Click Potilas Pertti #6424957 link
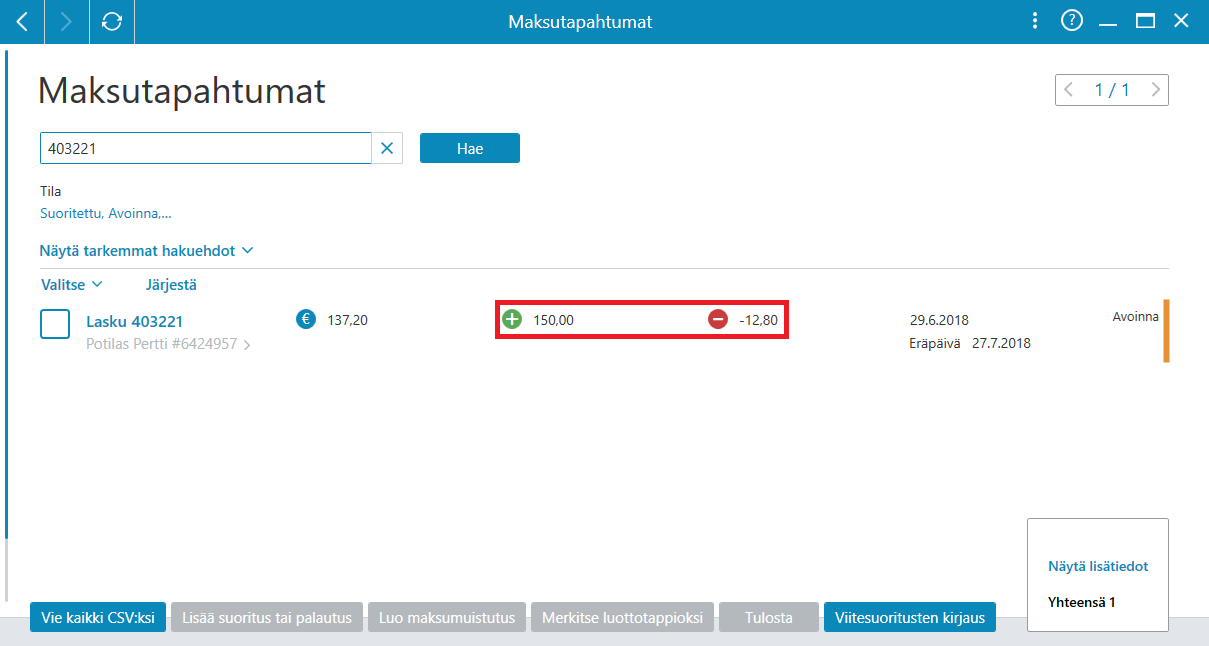 click(168, 344)
